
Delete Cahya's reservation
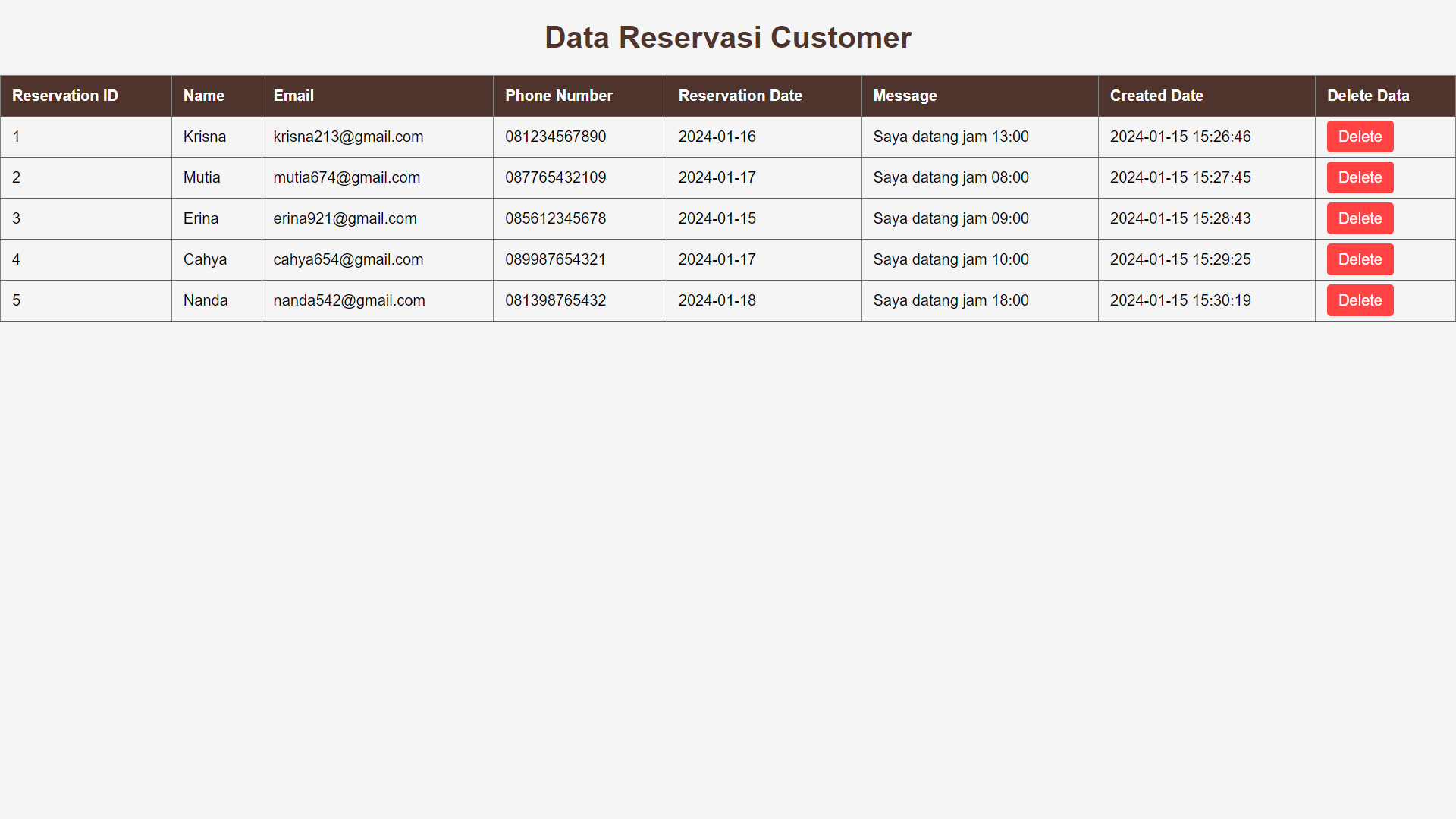coord(1360,259)
